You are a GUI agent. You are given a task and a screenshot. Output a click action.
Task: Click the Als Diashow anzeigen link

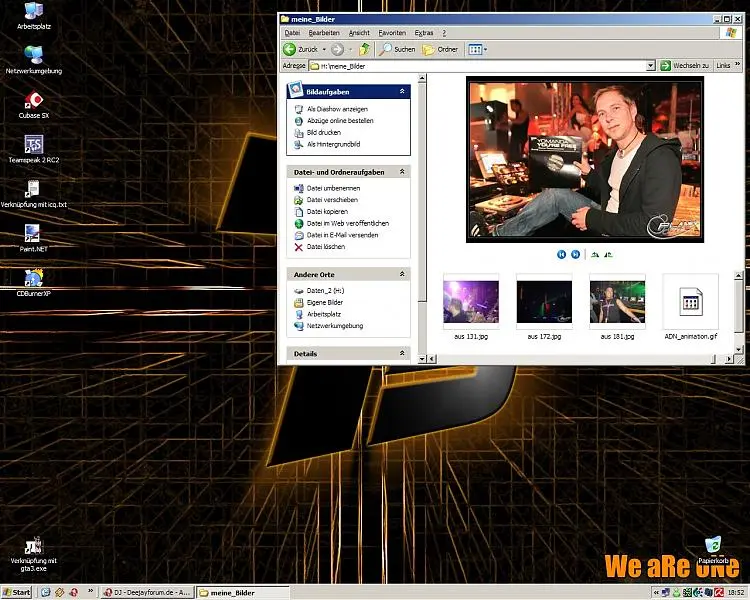340,109
